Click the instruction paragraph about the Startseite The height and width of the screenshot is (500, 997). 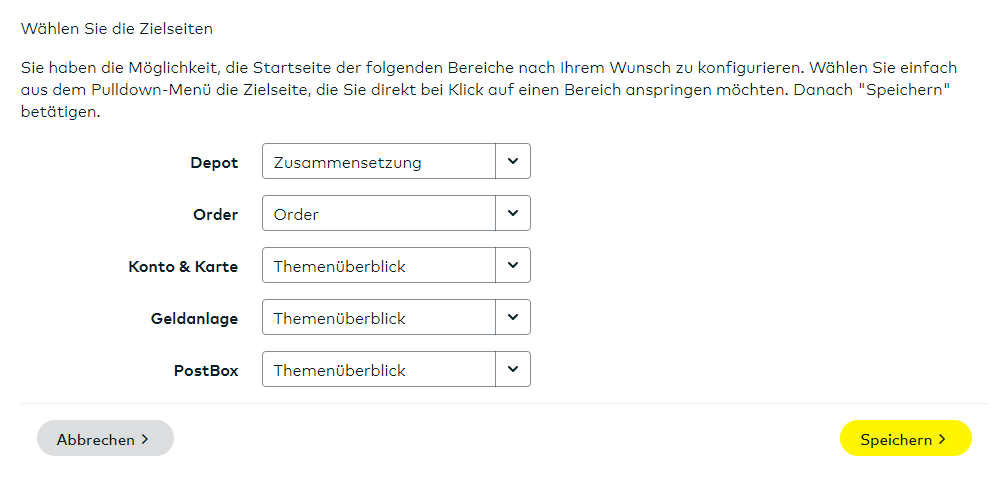pos(488,90)
